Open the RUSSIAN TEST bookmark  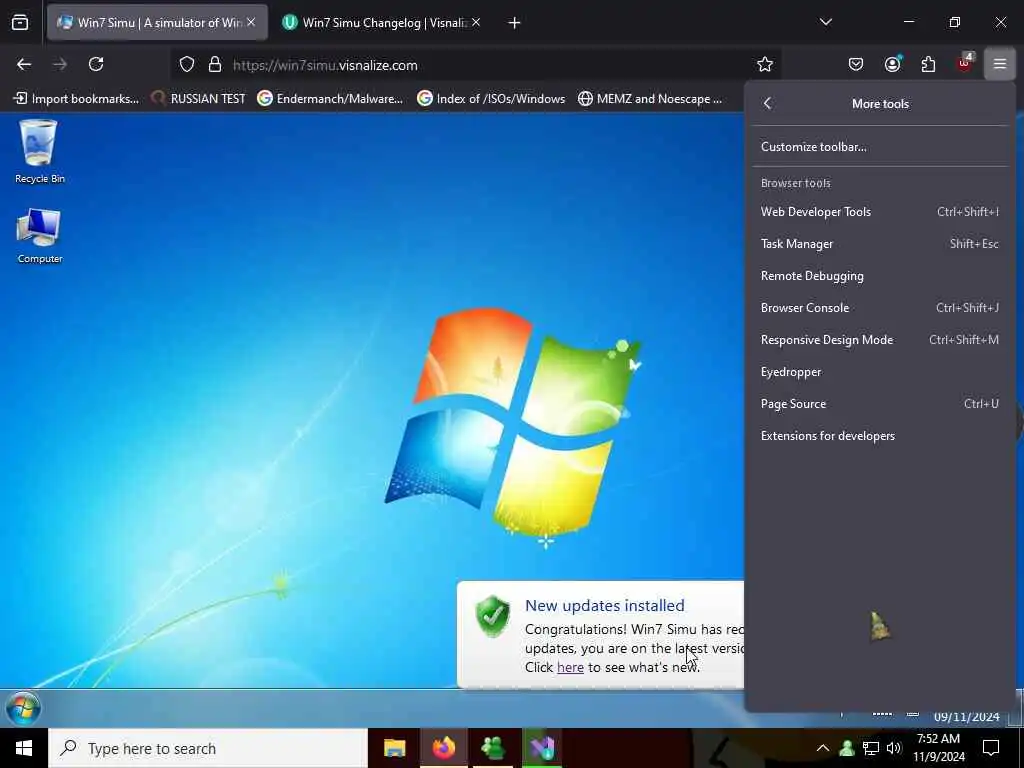pyautogui.click(x=198, y=99)
